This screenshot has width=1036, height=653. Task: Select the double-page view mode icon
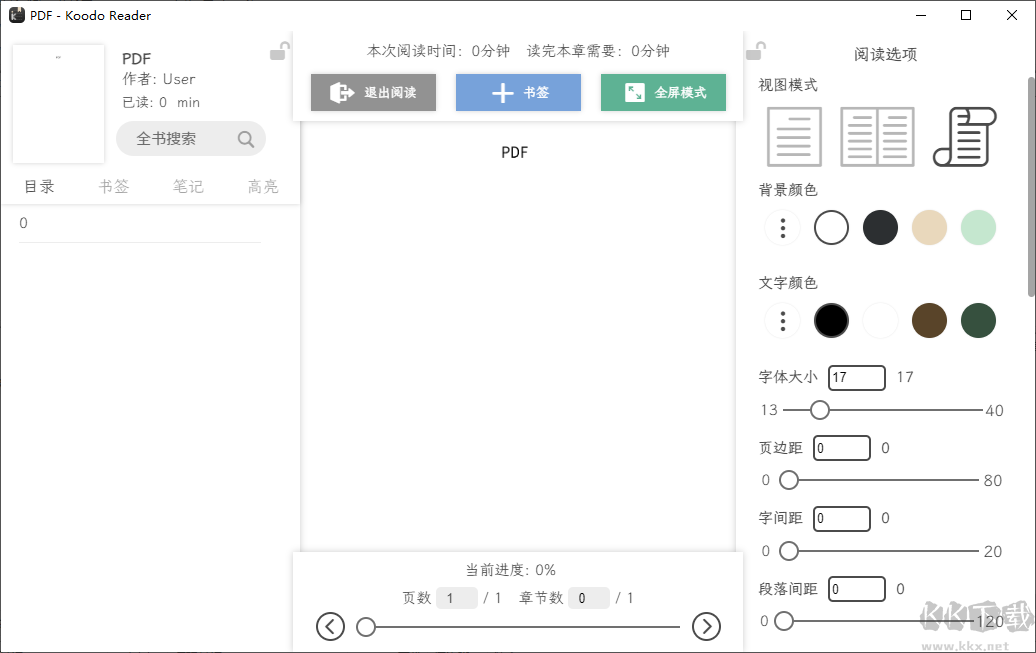click(877, 137)
